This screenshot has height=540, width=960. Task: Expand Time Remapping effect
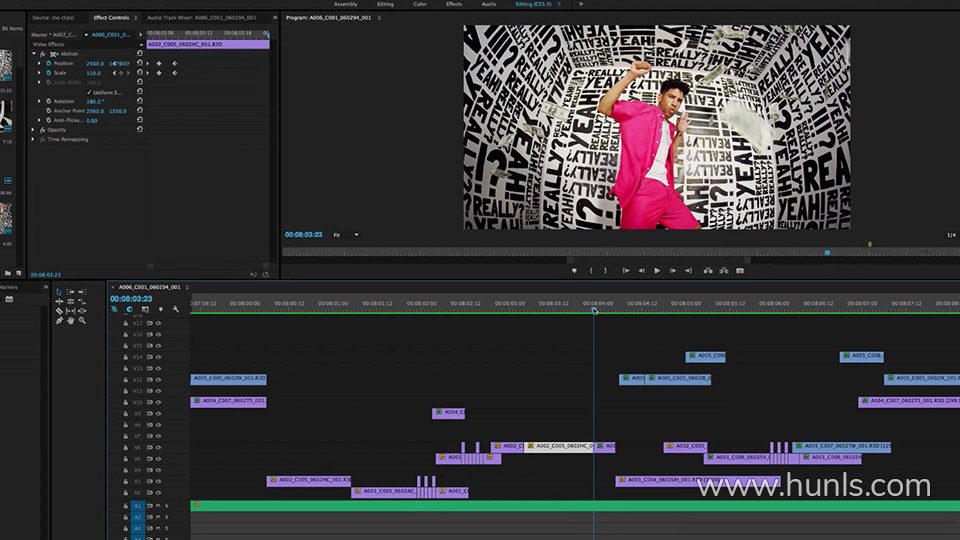click(33, 140)
